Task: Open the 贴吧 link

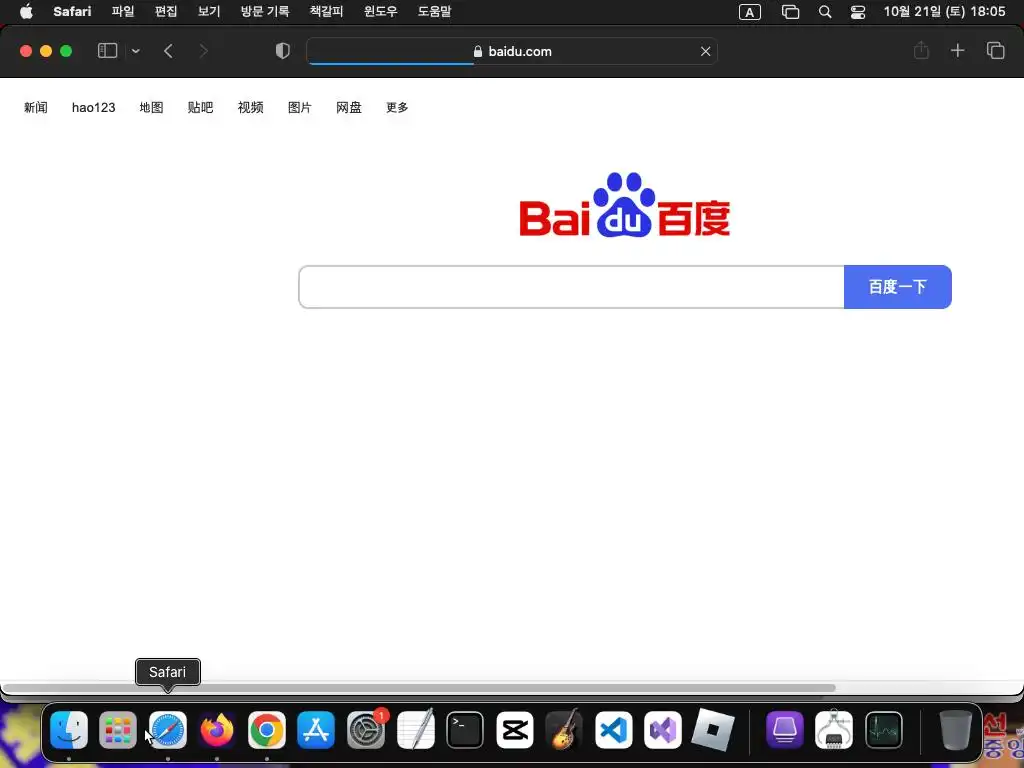Action: (x=200, y=107)
